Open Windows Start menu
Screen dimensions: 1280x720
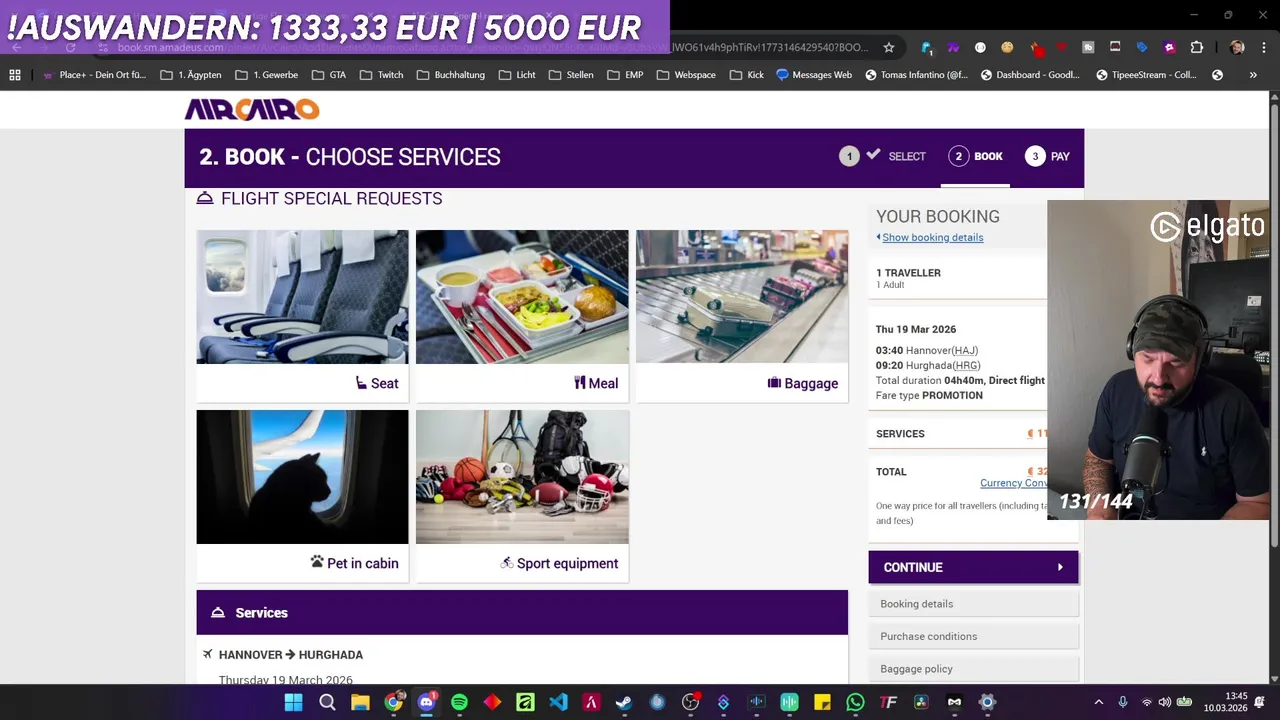pyautogui.click(x=294, y=702)
